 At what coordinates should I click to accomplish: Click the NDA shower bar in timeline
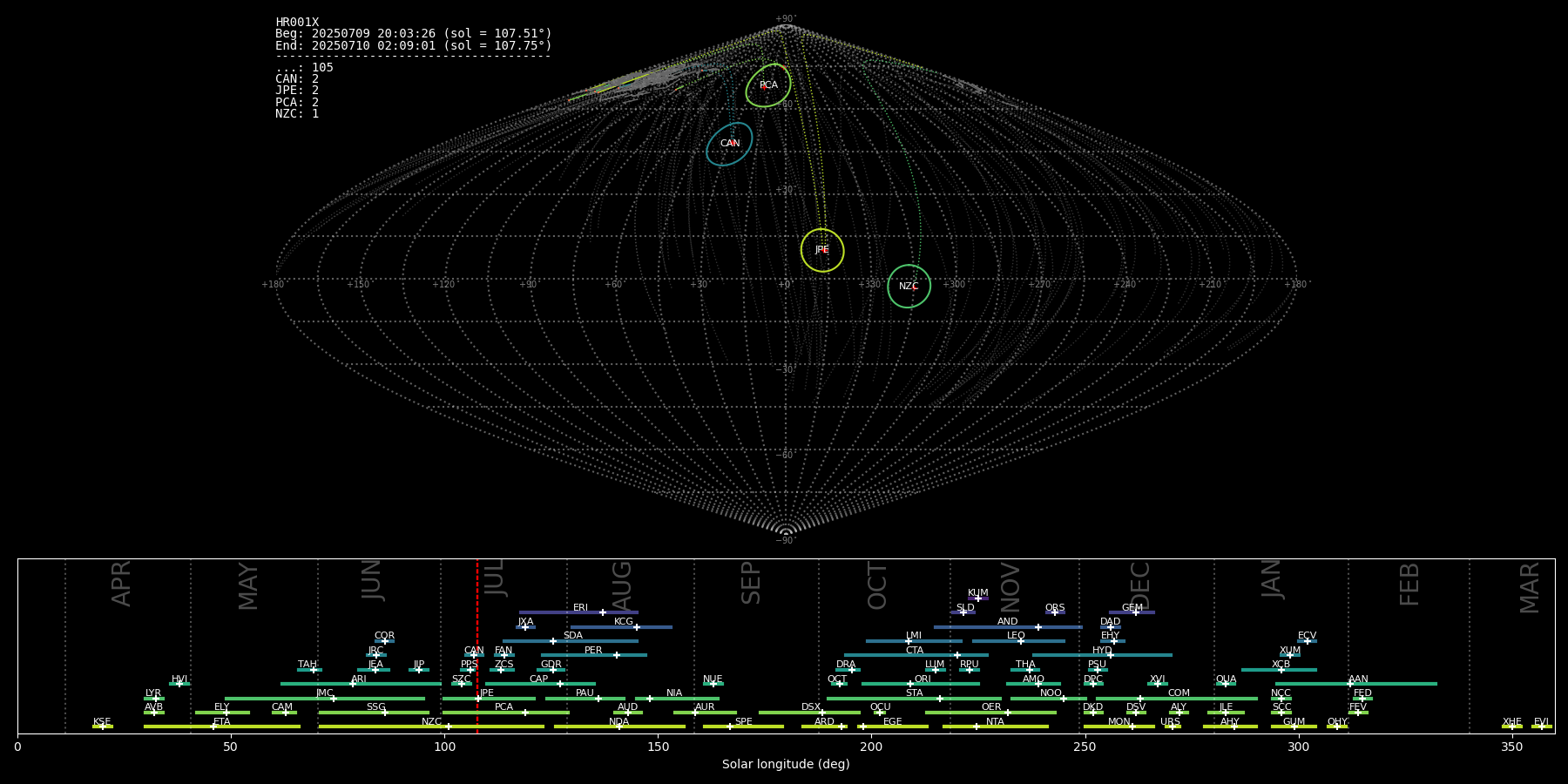(x=619, y=727)
